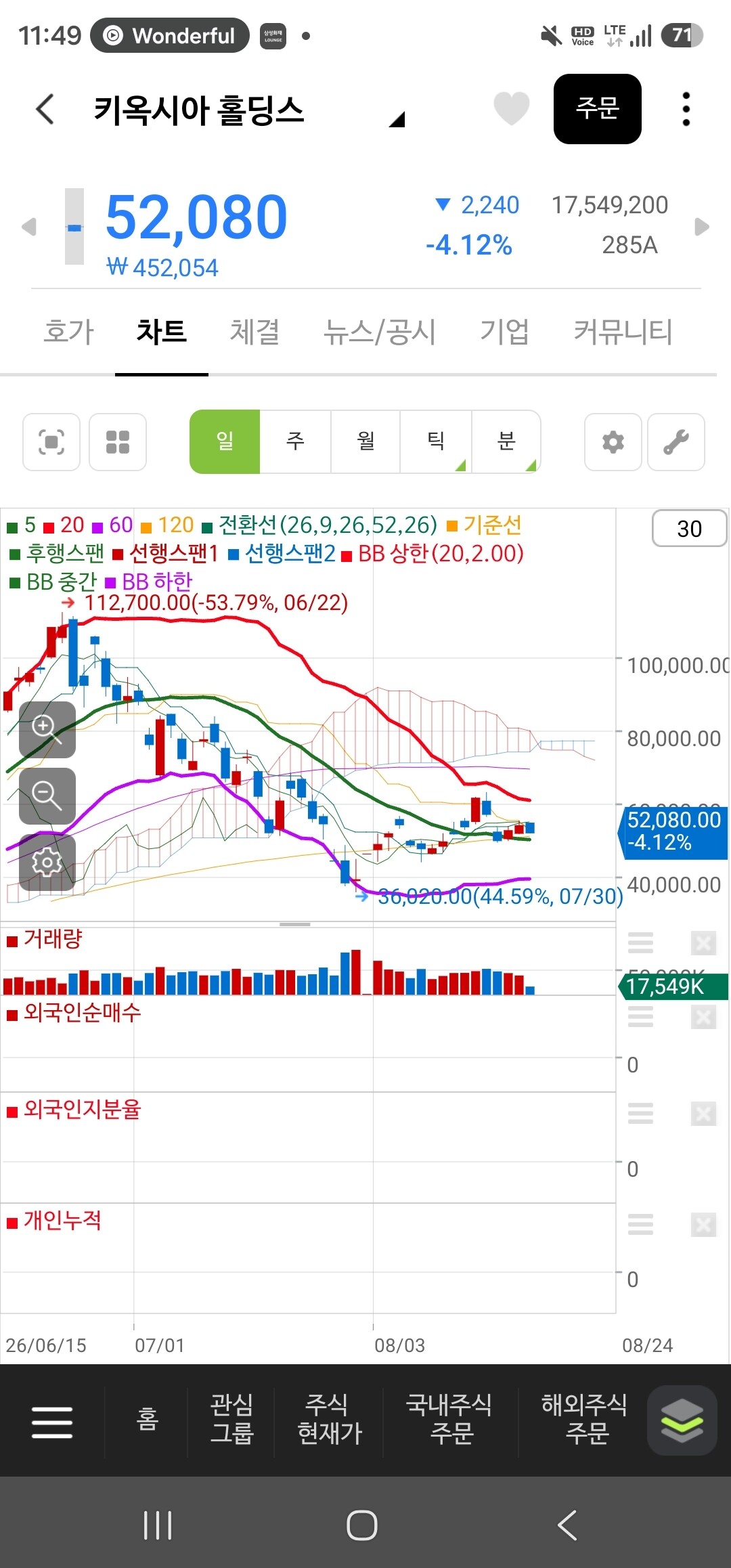731x1568 pixels.
Task: Switch to the 차트 tab
Action: (161, 332)
